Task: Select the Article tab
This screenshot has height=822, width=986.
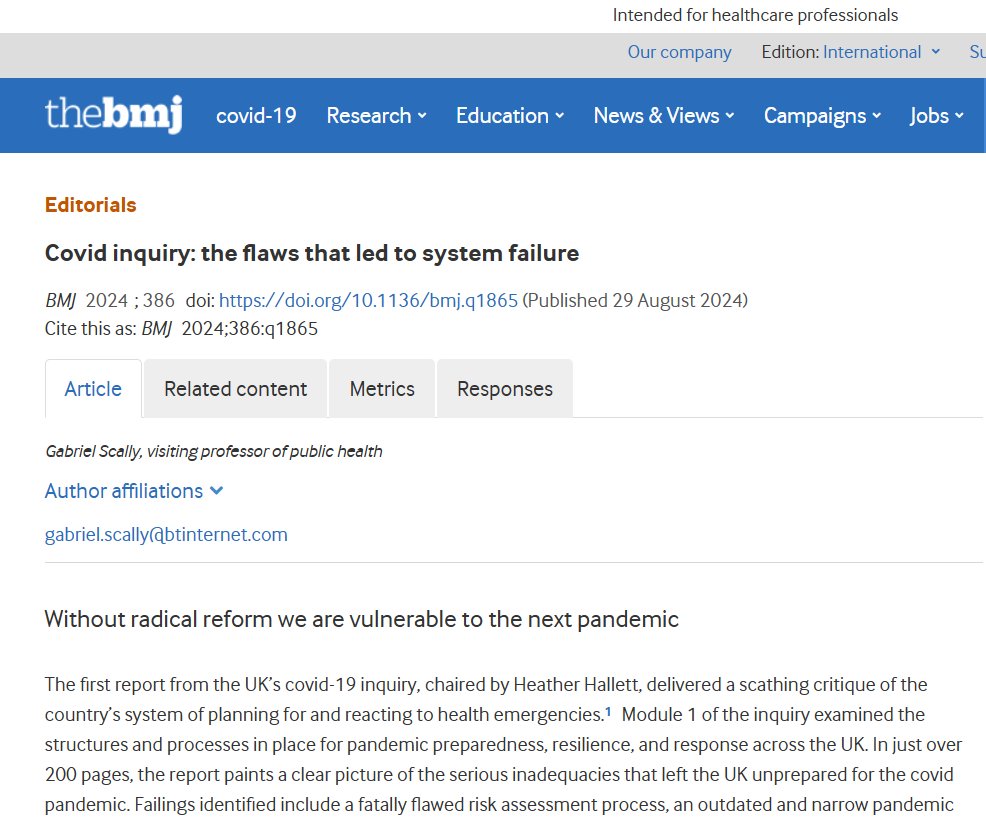Action: pyautogui.click(x=93, y=389)
